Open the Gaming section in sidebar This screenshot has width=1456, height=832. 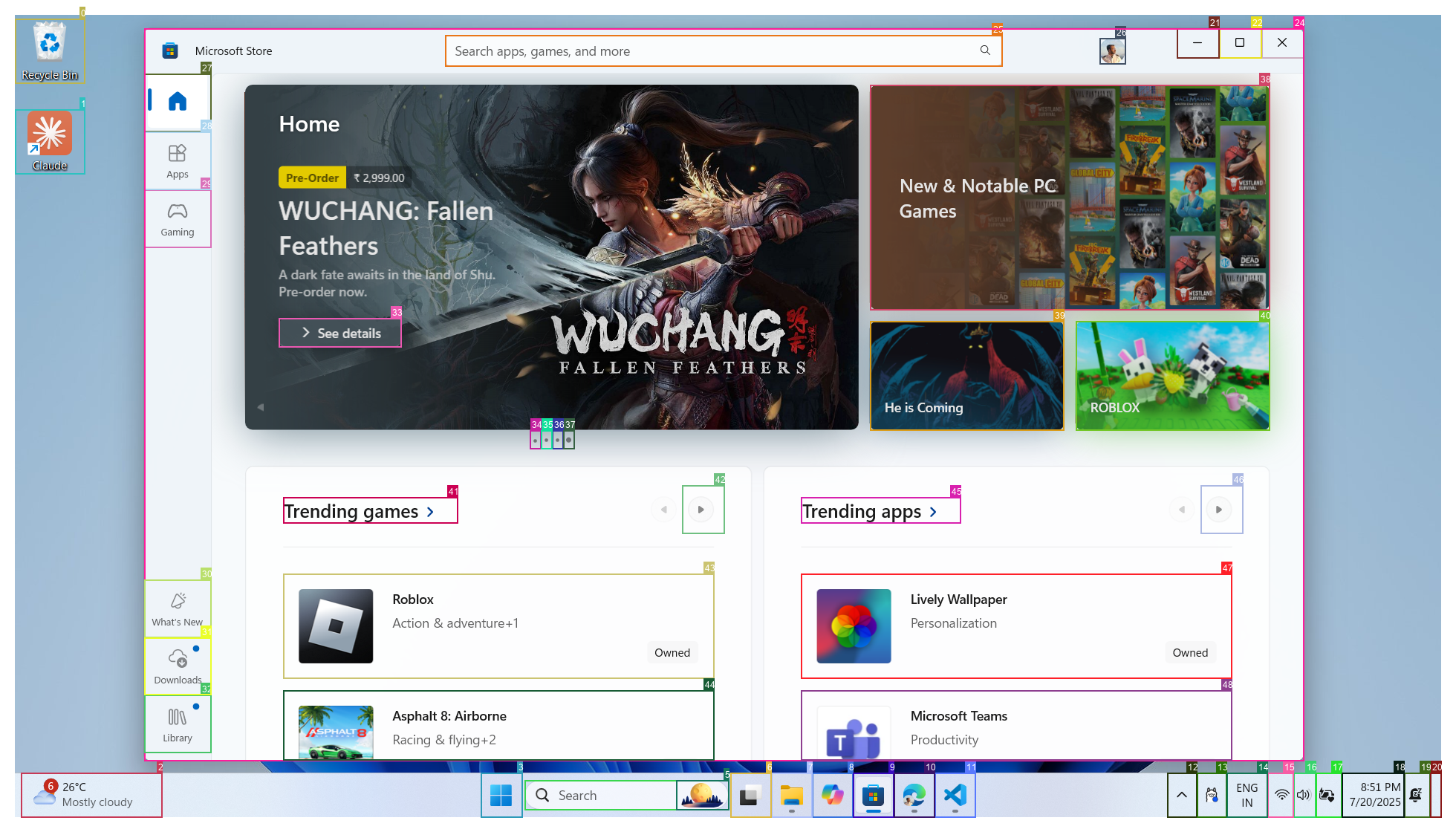178,219
